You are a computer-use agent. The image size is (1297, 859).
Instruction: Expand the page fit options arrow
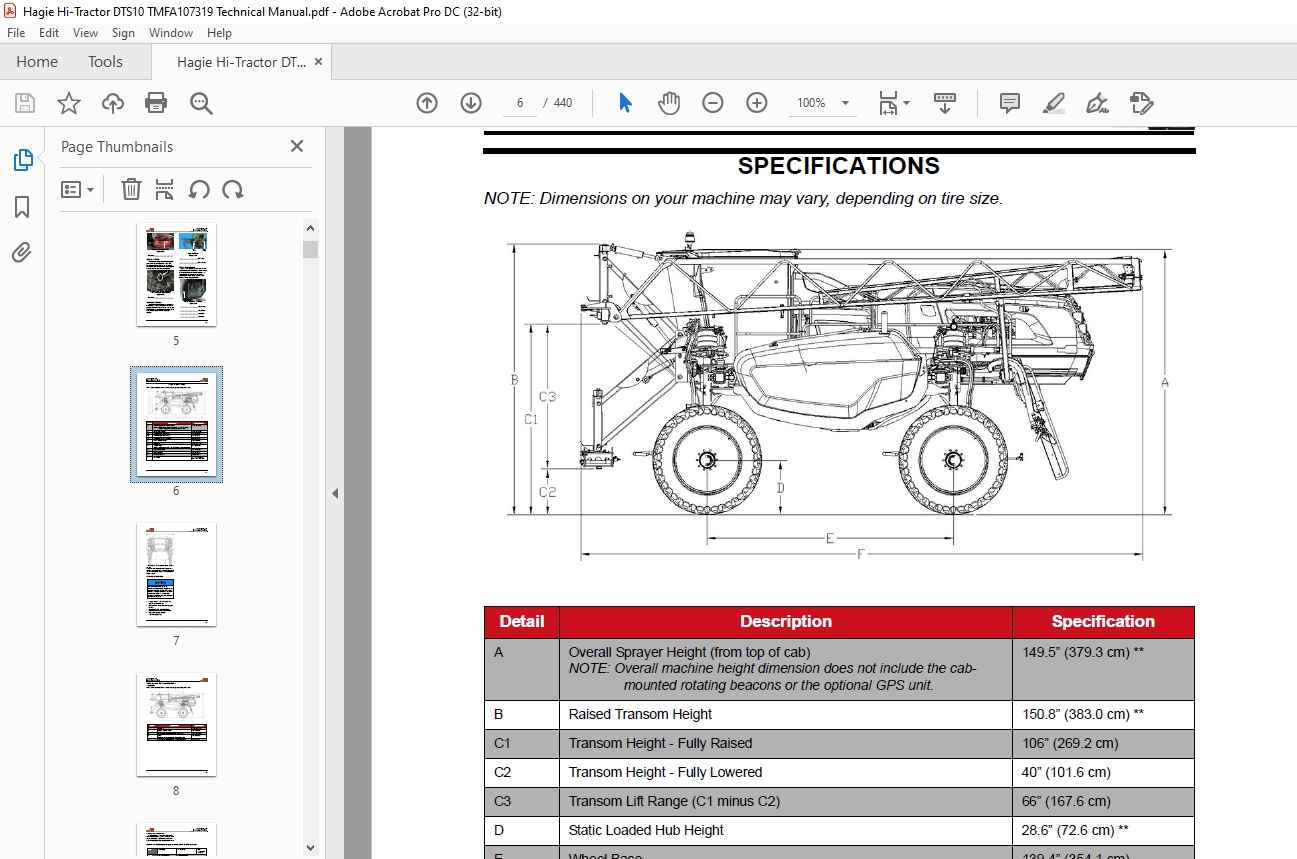[x=907, y=103]
